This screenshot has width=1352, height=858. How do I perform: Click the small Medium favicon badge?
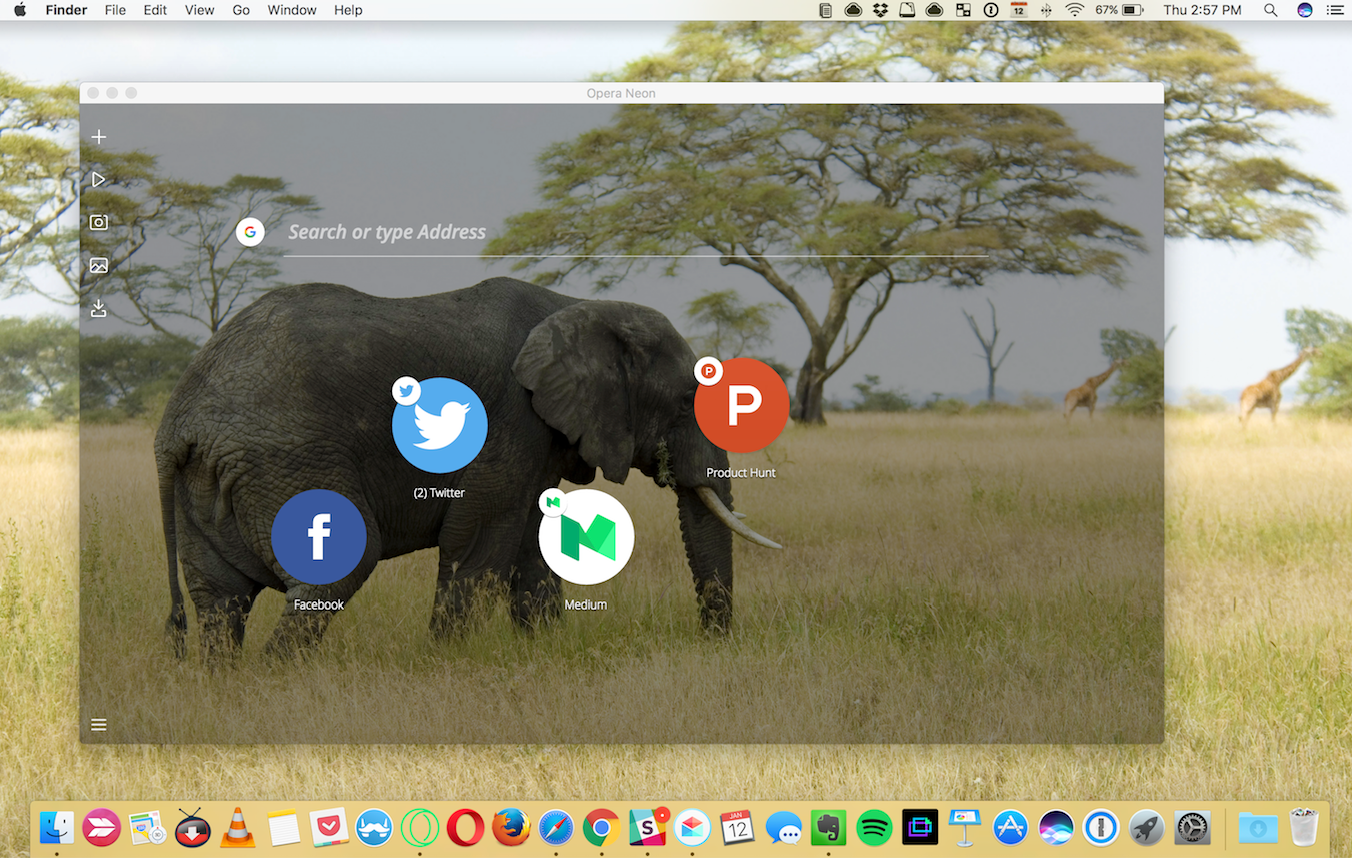(553, 503)
